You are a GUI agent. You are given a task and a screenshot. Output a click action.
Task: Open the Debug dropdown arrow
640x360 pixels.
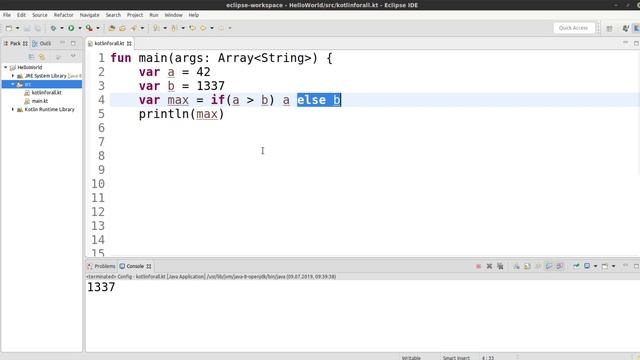point(62,28)
